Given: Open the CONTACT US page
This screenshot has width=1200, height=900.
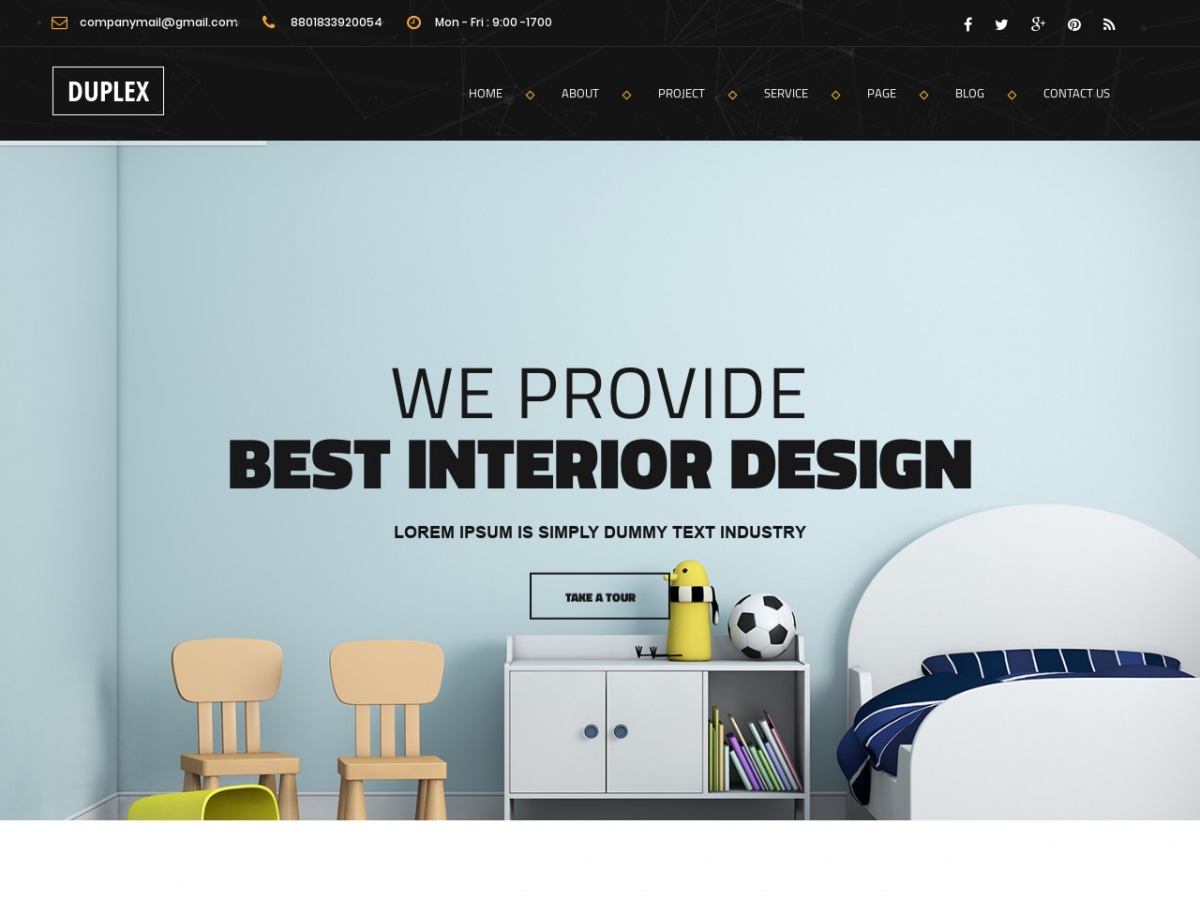Looking at the screenshot, I should [x=1076, y=93].
